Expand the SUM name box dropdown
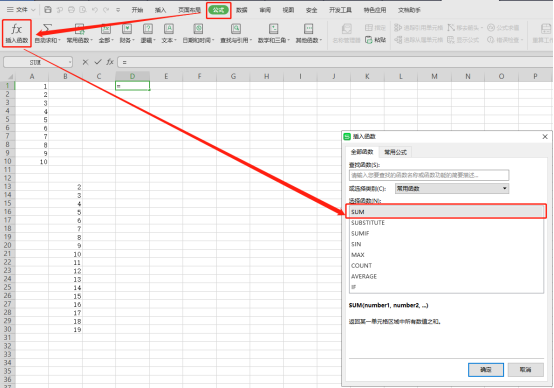Image resolution: width=554 pixels, height=388 pixels. click(70, 63)
